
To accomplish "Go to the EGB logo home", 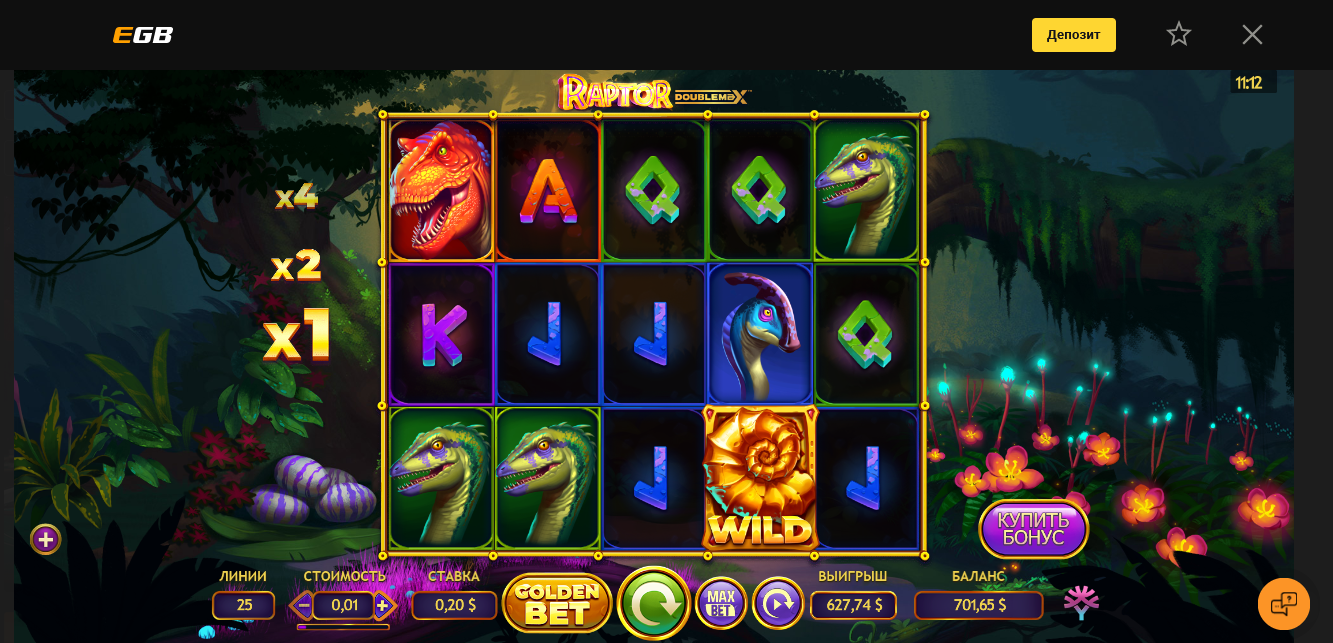I will [143, 35].
